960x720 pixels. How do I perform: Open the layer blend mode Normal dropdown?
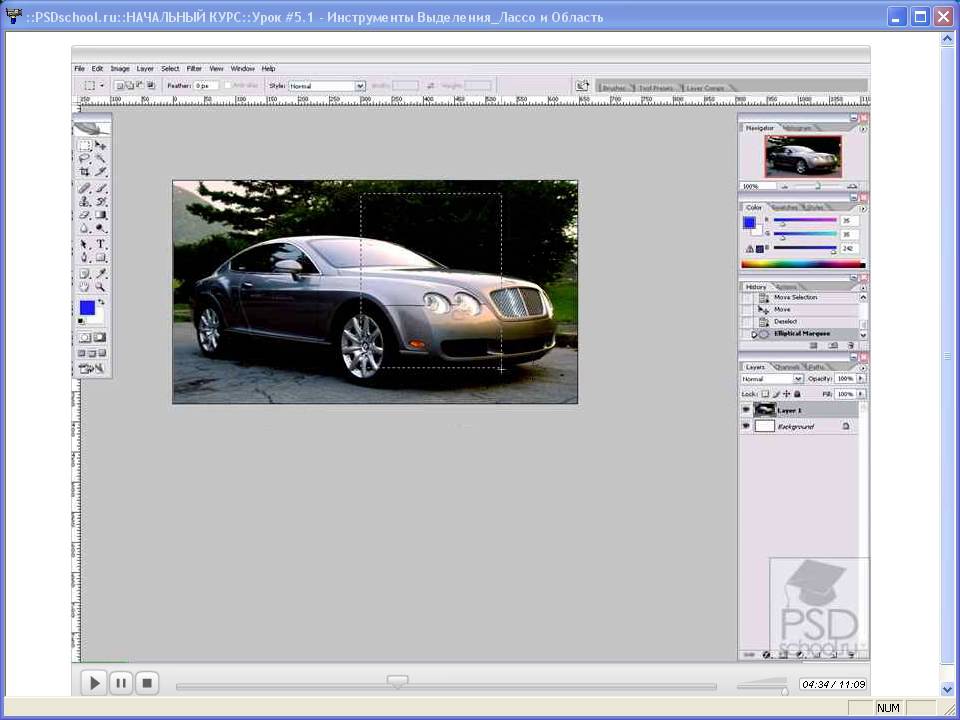coord(798,380)
